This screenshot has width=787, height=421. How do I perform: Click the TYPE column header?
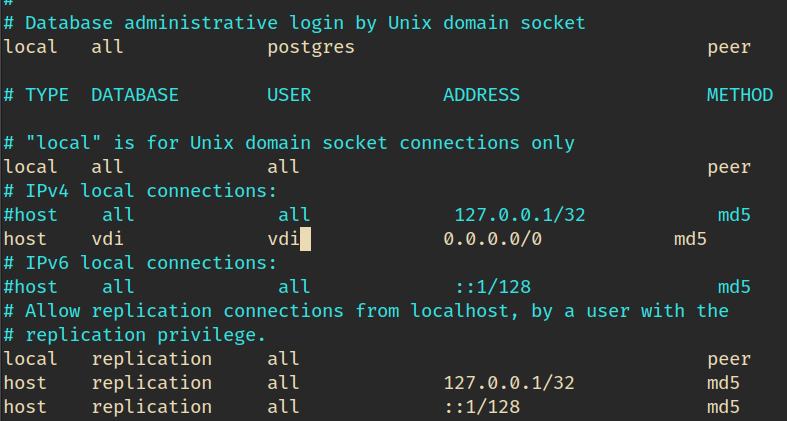pyautogui.click(x=47, y=95)
